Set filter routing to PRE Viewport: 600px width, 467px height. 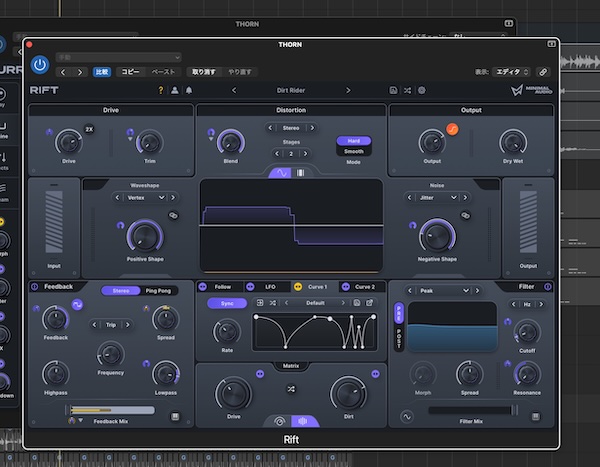coord(399,313)
